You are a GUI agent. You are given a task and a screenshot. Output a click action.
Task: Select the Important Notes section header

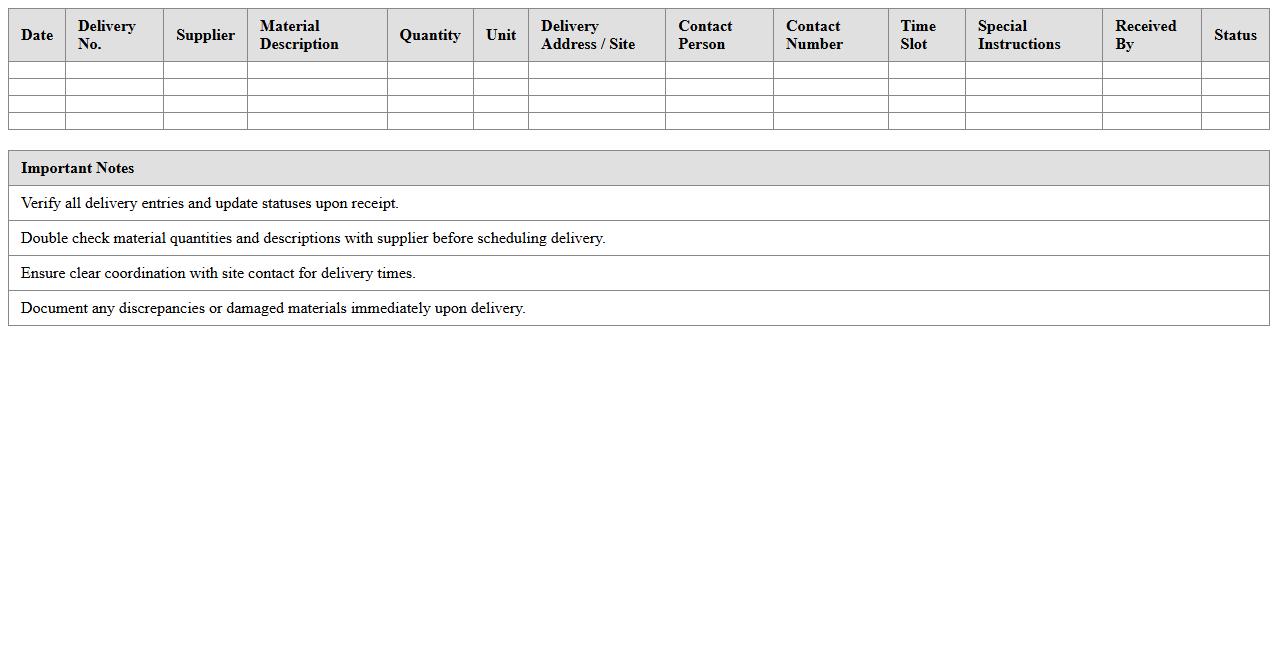point(77,168)
